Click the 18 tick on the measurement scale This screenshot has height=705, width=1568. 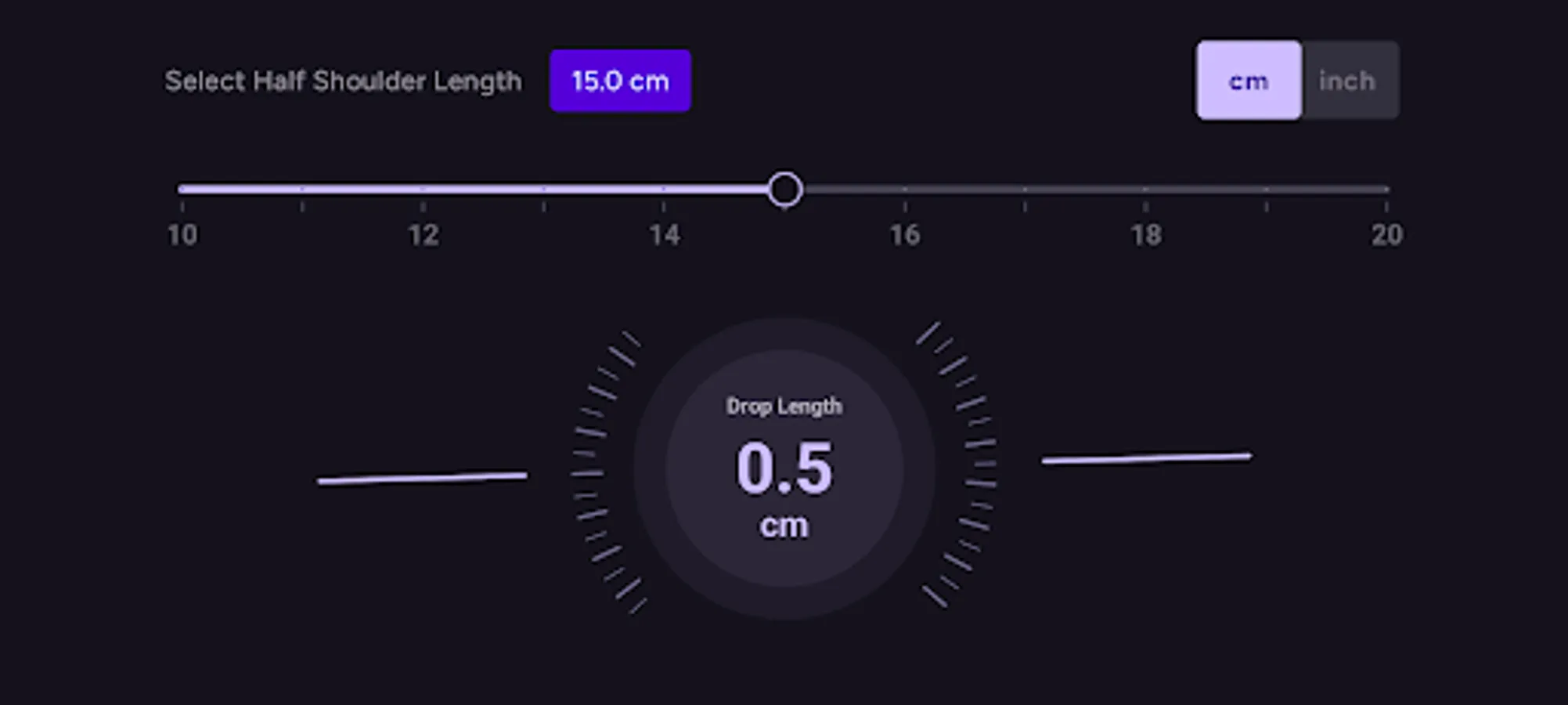tap(1145, 233)
